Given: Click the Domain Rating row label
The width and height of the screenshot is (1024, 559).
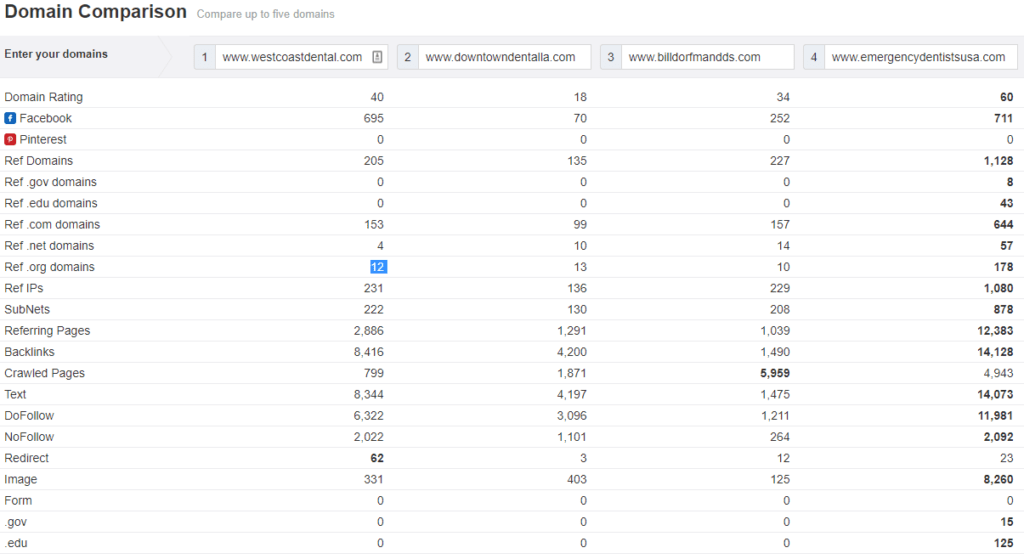Looking at the screenshot, I should (x=44, y=97).
